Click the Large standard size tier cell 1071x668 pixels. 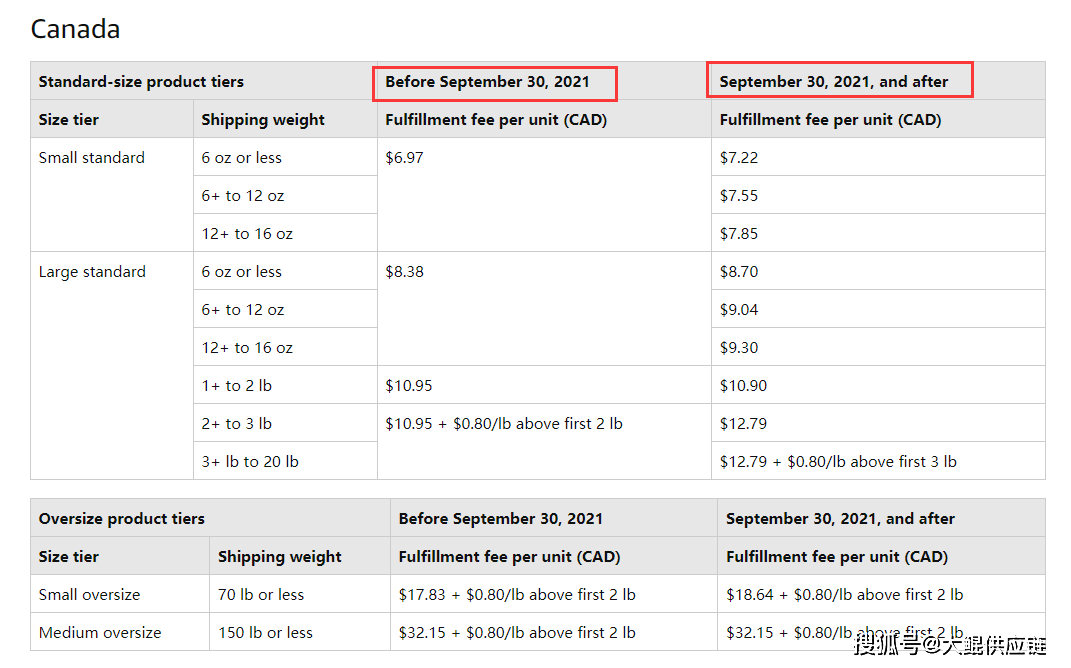coord(92,272)
